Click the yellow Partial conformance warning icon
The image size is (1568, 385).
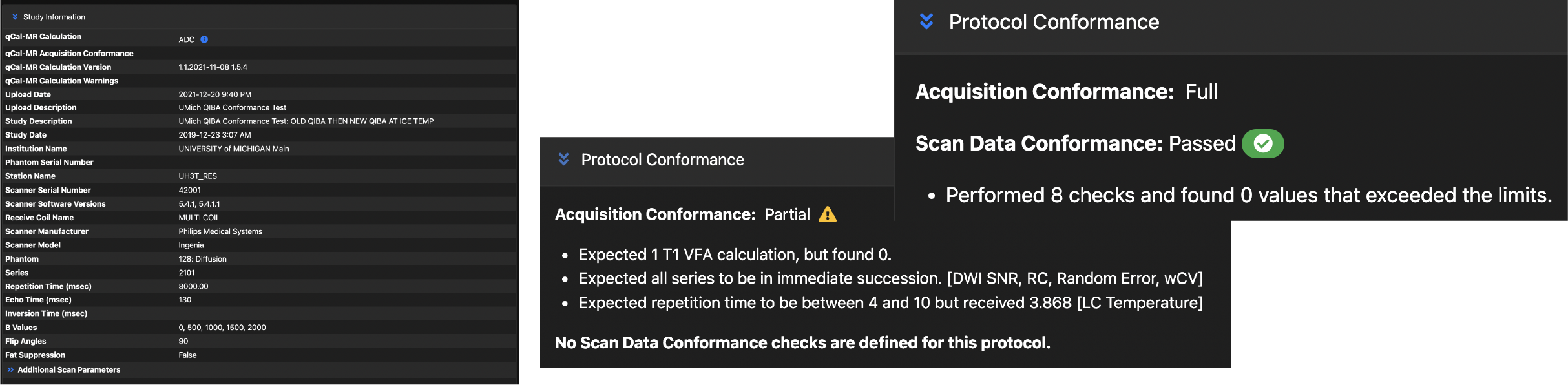[x=827, y=214]
